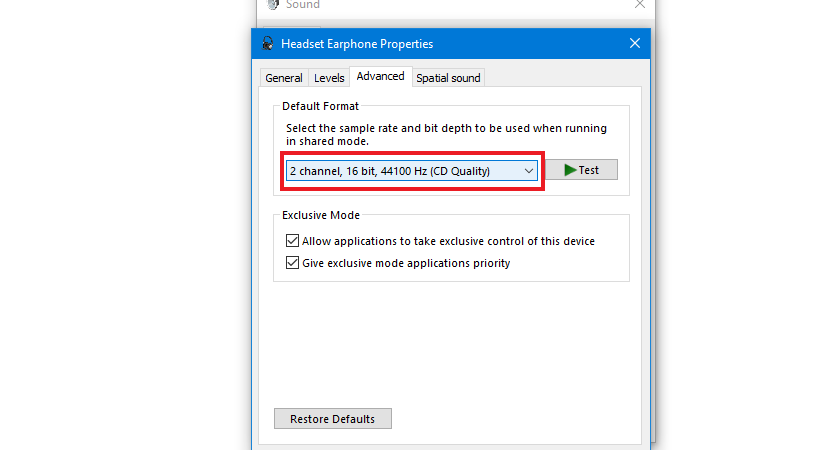The height and width of the screenshot is (450, 837).
Task: Click the Headset Earphone Properties title text
Action: 357,44
